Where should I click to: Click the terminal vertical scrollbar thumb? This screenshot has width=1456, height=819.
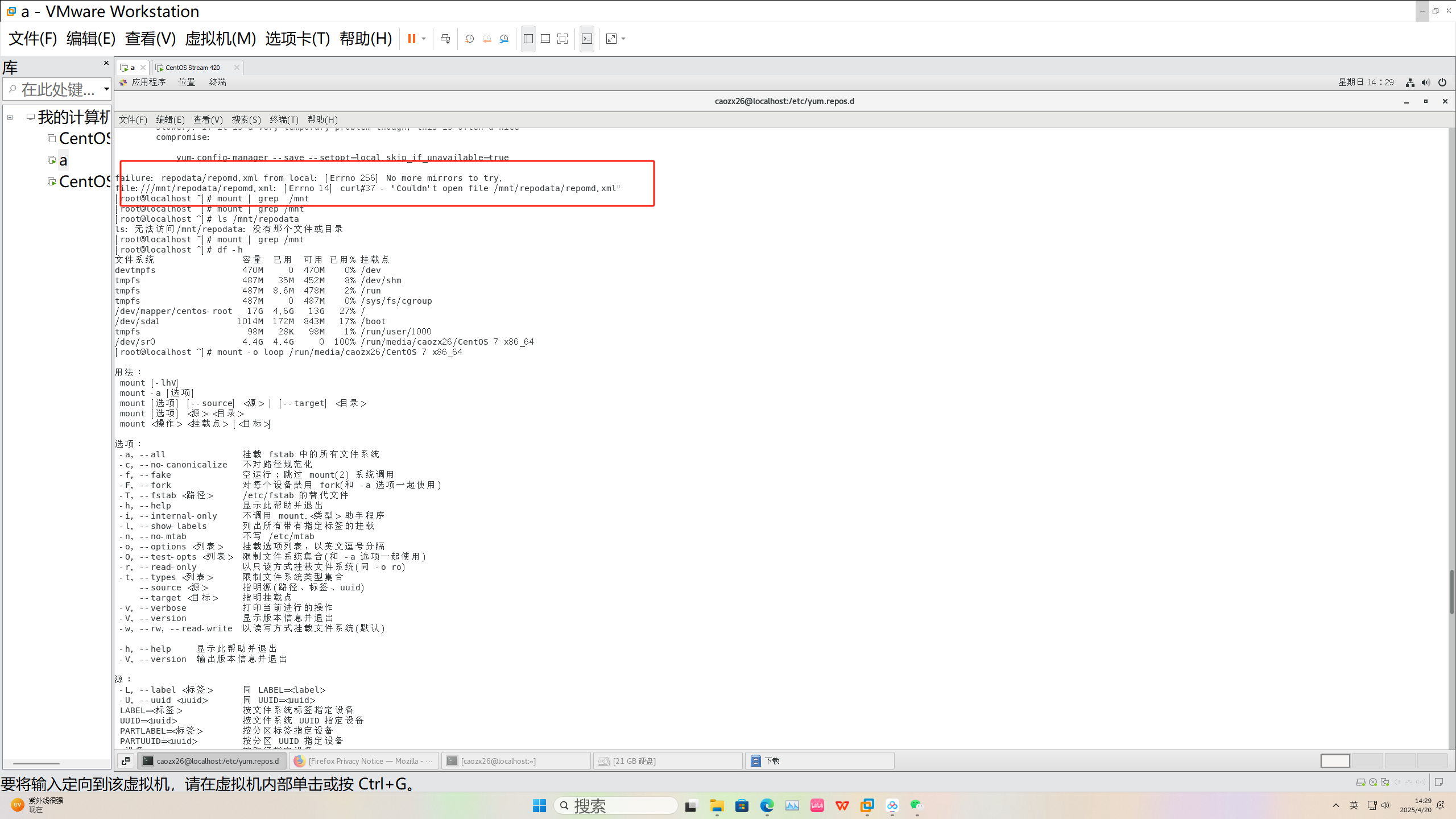[1451, 591]
